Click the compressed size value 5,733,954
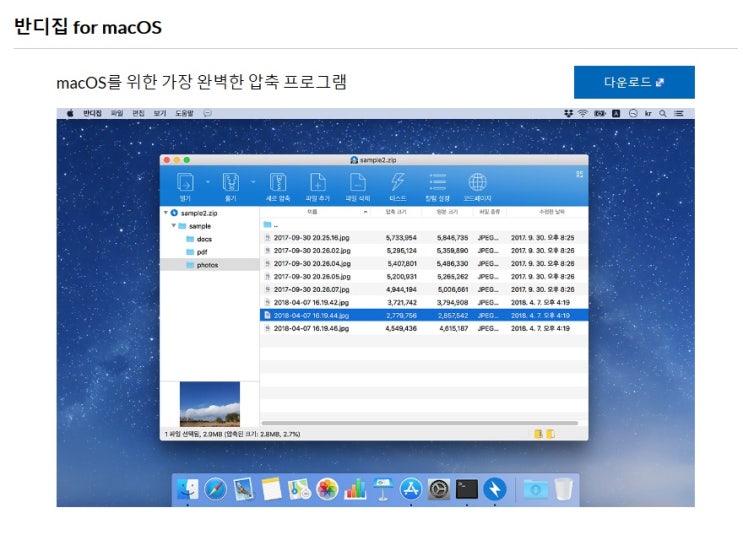 pos(401,238)
